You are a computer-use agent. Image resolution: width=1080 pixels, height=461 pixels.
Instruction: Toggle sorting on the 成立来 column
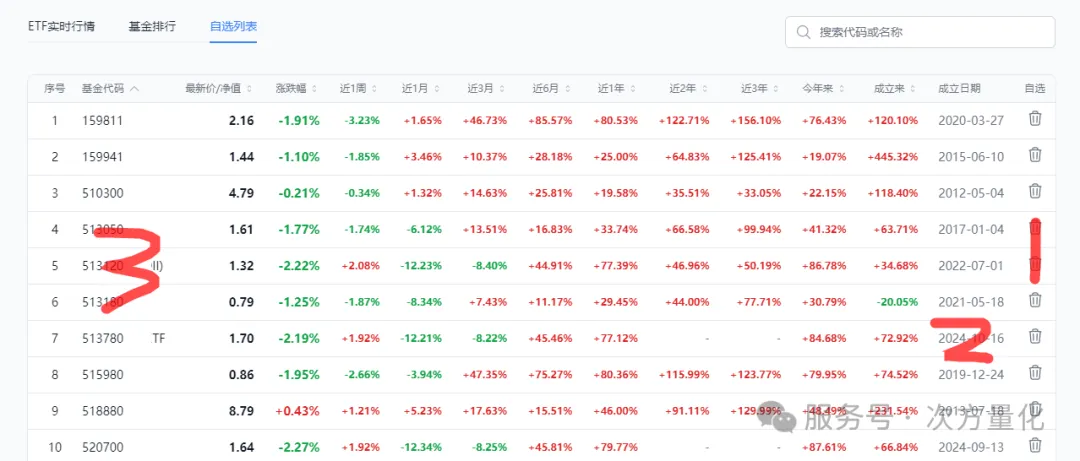coord(913,89)
